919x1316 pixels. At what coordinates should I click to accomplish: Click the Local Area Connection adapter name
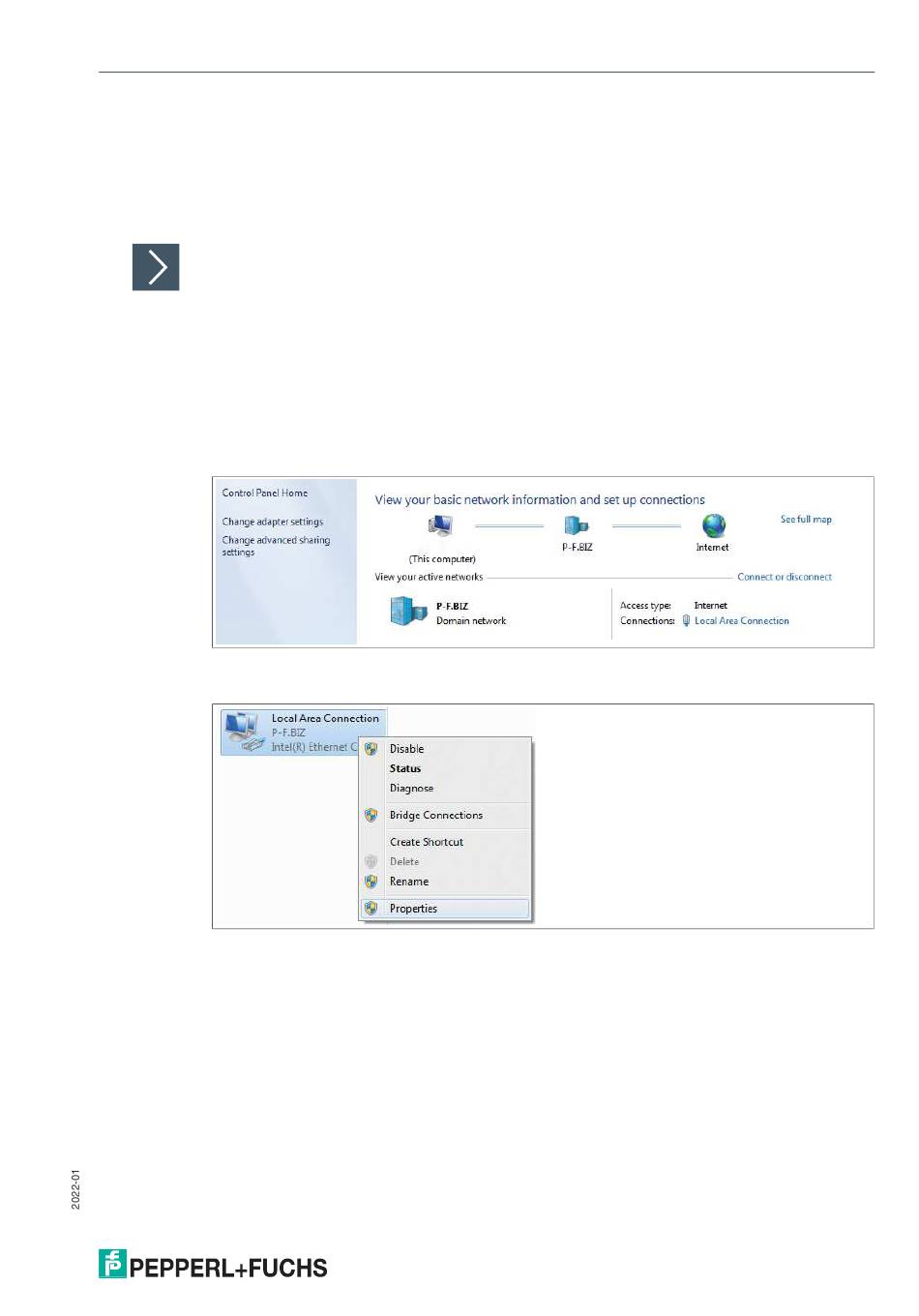point(325,718)
